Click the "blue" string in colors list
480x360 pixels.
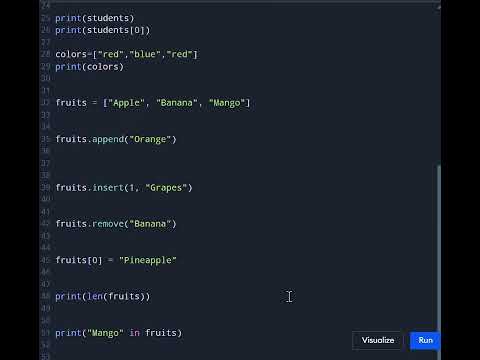coord(145,54)
